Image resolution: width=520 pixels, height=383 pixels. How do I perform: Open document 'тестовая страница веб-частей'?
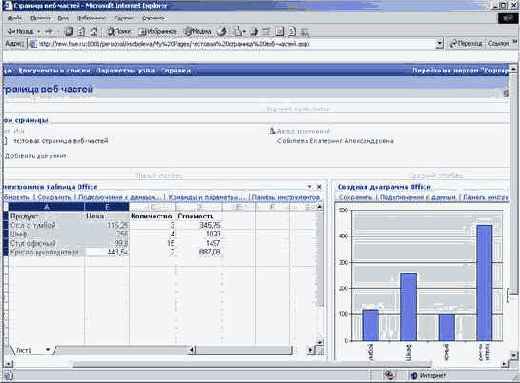(61, 141)
